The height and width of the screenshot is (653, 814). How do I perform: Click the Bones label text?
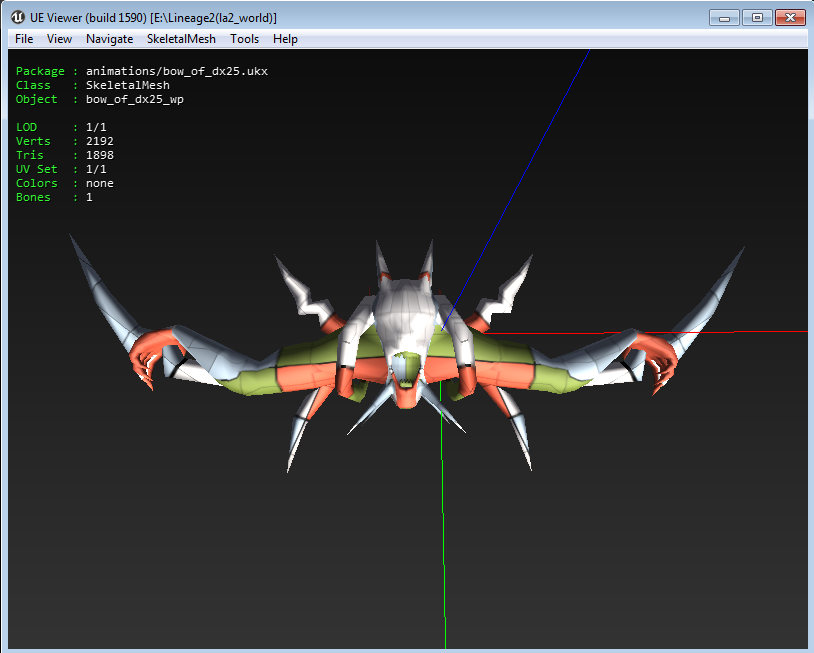click(x=33, y=197)
